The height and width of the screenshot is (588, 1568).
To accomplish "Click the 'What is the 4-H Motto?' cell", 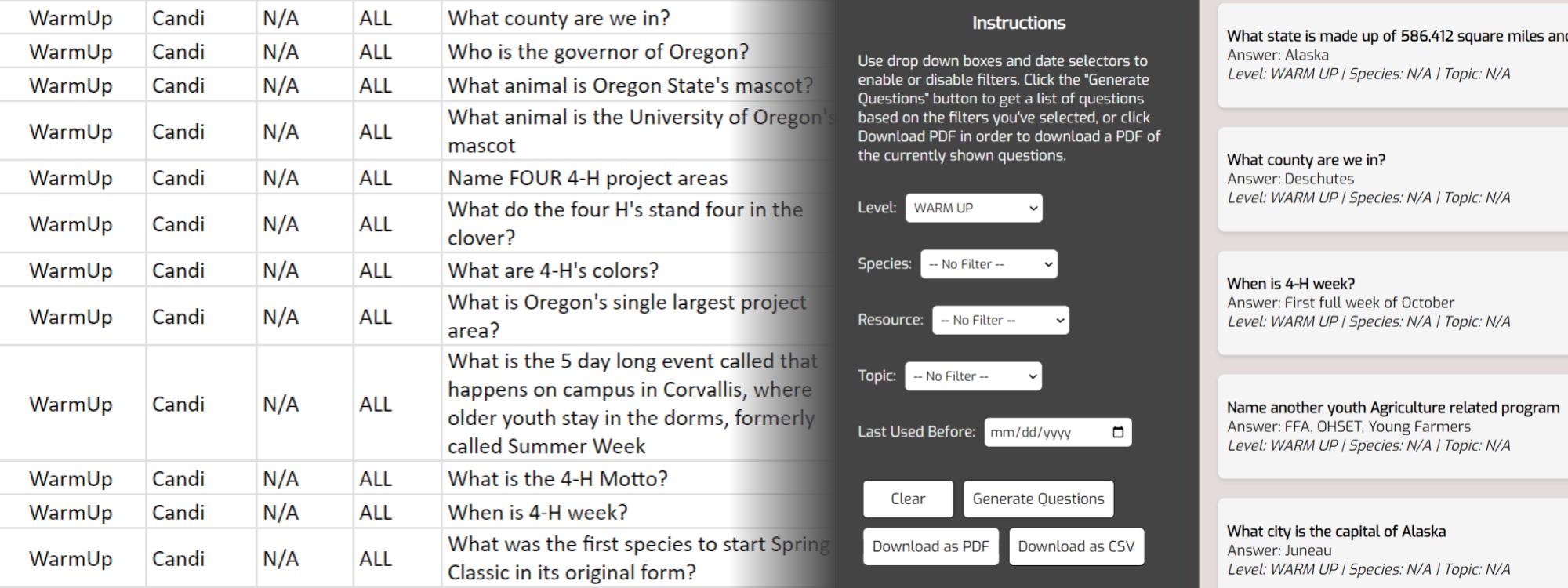I will (x=557, y=479).
